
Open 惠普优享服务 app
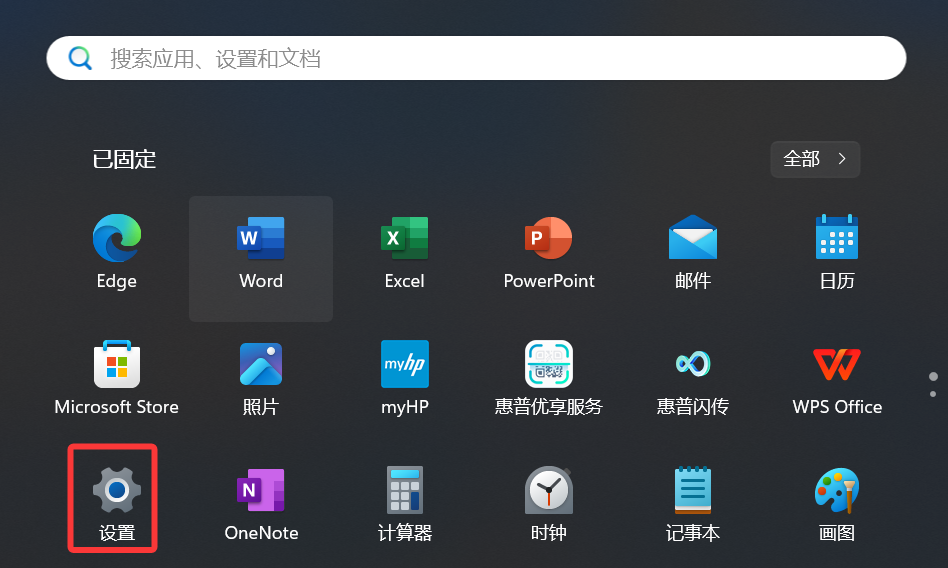[x=548, y=379]
